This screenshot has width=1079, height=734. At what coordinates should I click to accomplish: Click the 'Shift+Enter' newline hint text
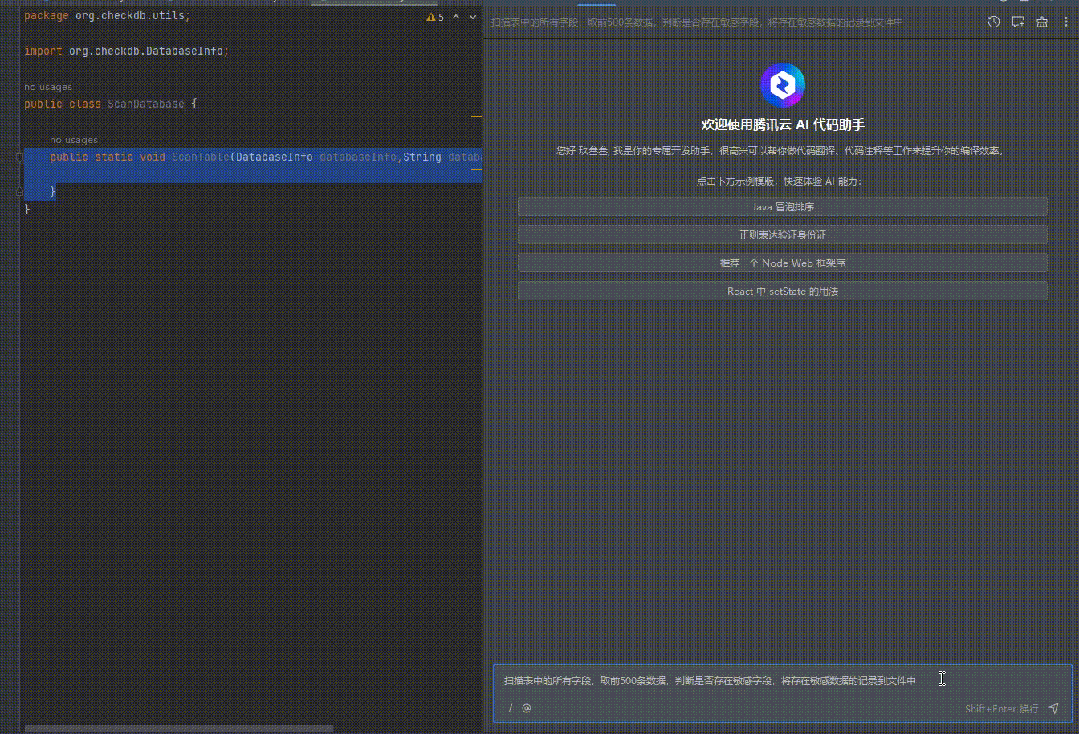(1001, 708)
